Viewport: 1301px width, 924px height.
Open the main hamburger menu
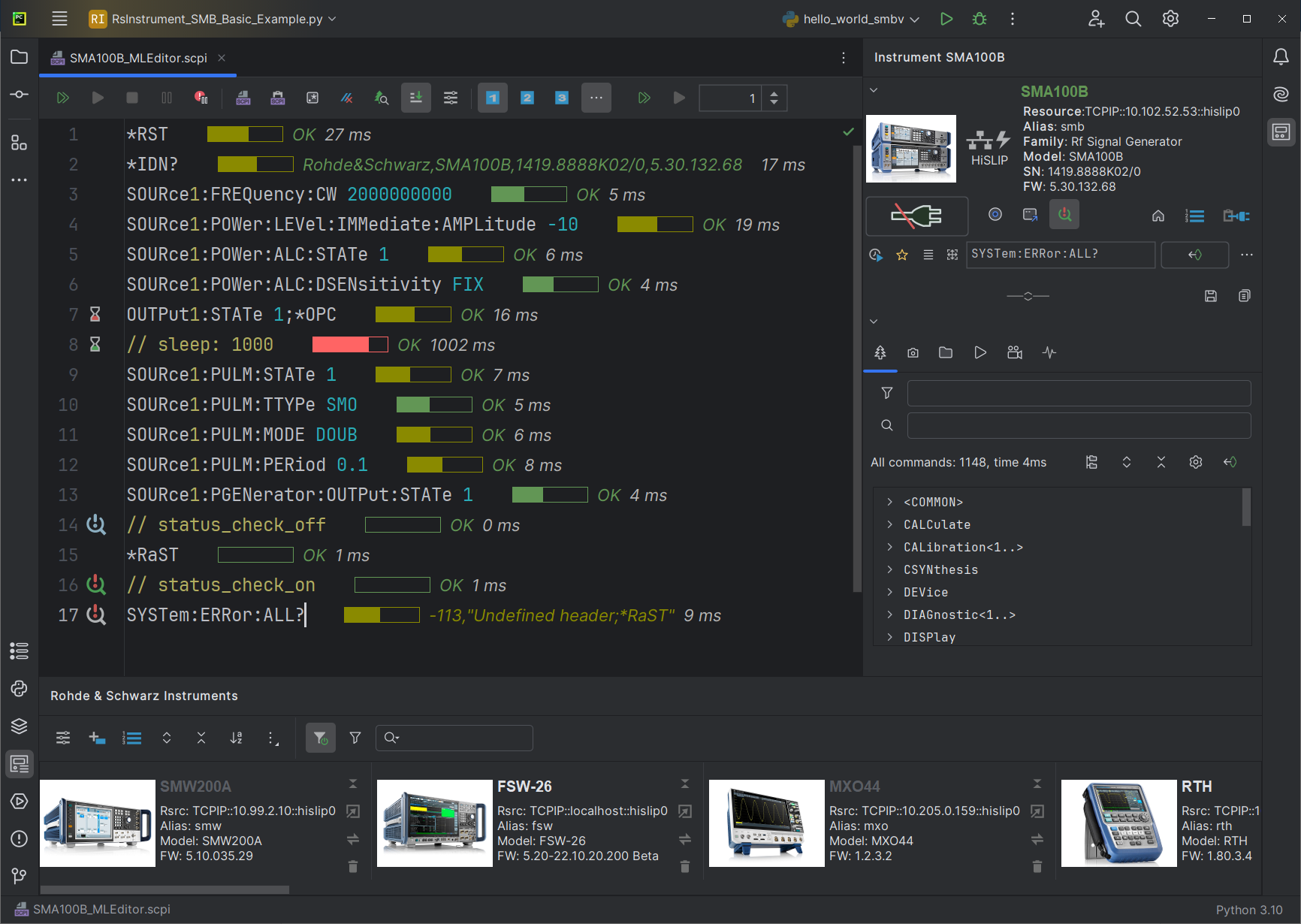coord(60,19)
